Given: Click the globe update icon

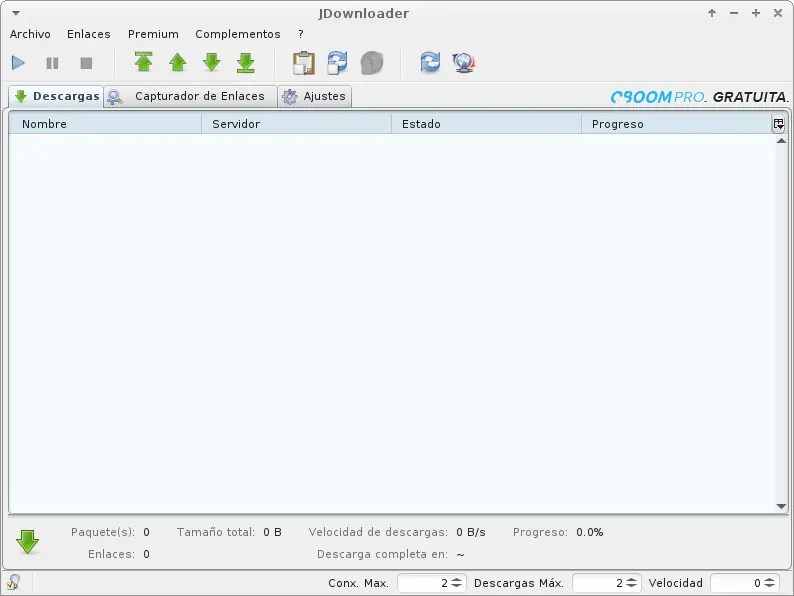Looking at the screenshot, I should click(464, 63).
